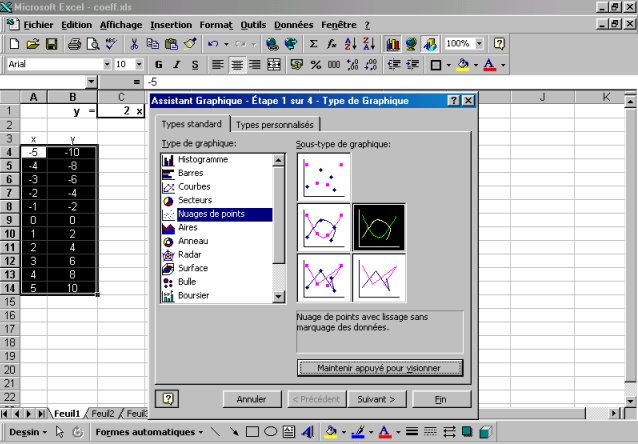
Task: Open the Formes automatiques menu
Action: click(x=149, y=432)
